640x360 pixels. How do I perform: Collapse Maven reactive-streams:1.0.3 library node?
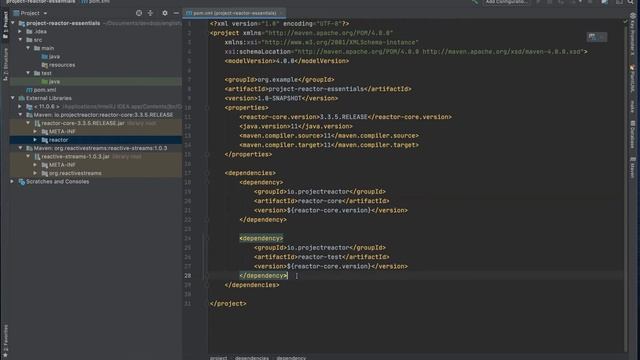(x=20, y=148)
